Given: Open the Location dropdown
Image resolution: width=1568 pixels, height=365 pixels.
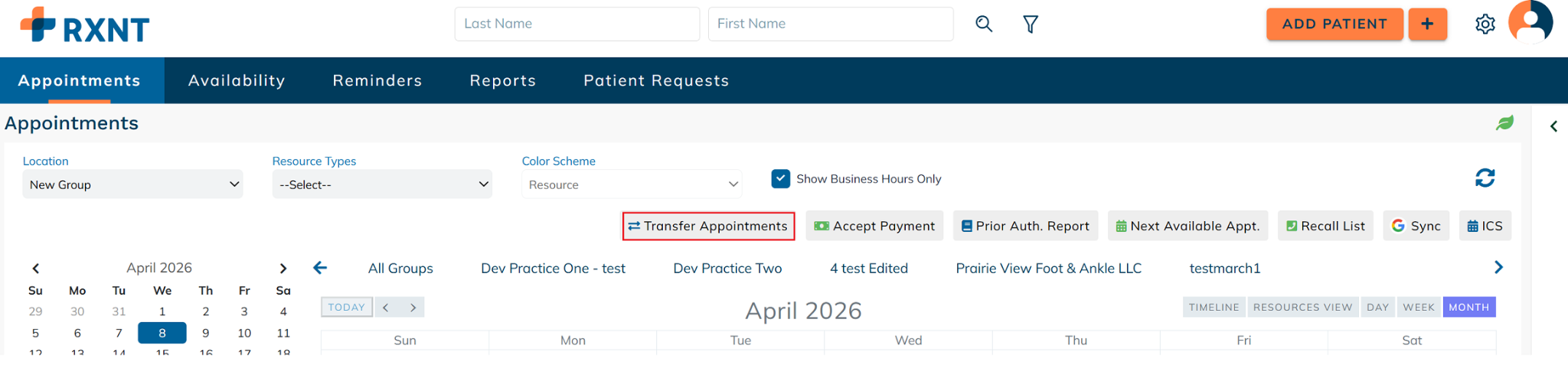Looking at the screenshot, I should point(133,184).
